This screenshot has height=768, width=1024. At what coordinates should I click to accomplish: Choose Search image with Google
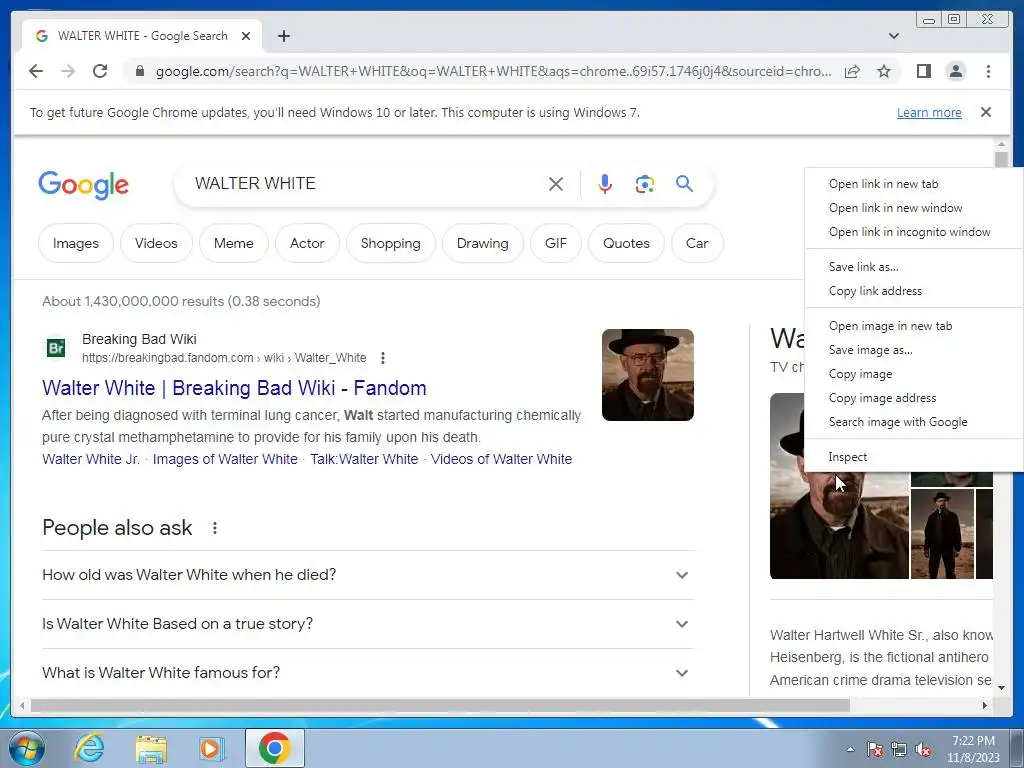tap(914, 423)
